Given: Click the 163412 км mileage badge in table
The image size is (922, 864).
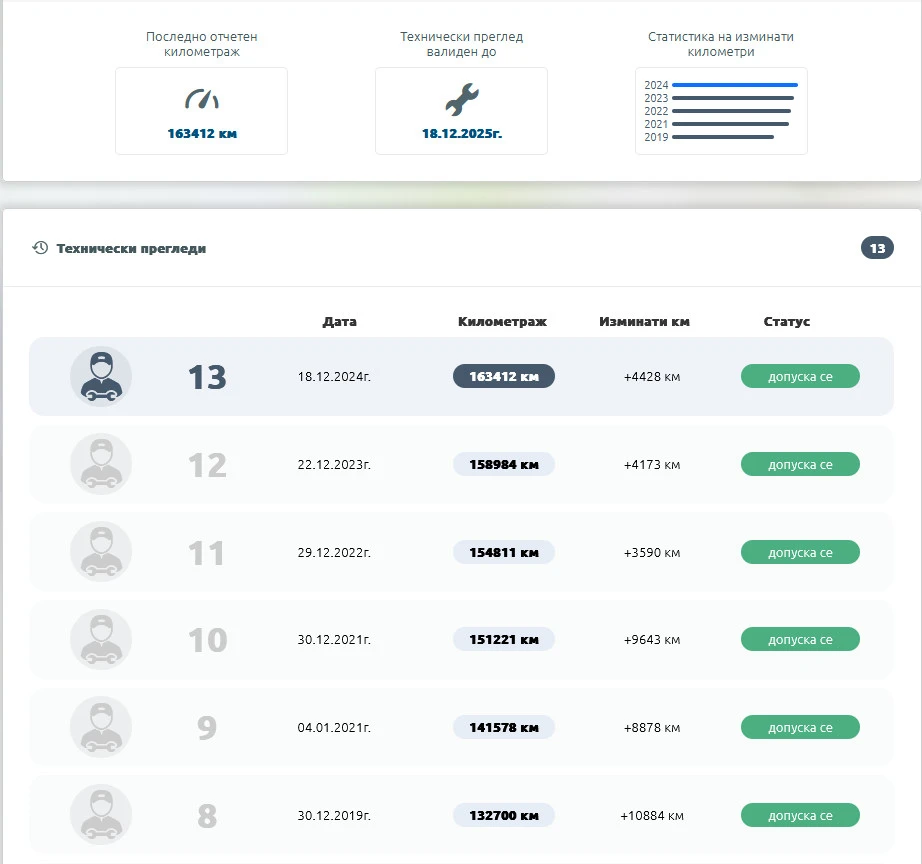Looking at the screenshot, I should (x=504, y=377).
